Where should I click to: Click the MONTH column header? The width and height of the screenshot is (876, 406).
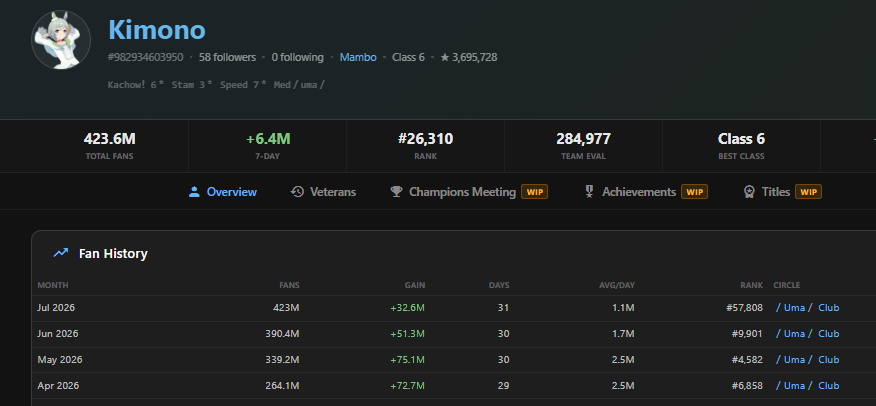[53, 285]
